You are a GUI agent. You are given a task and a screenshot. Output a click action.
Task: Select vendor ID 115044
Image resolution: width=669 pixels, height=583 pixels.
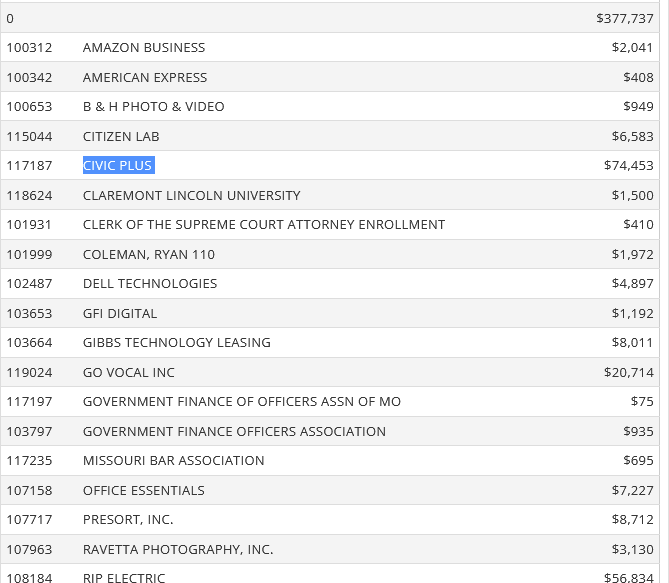pos(29,136)
